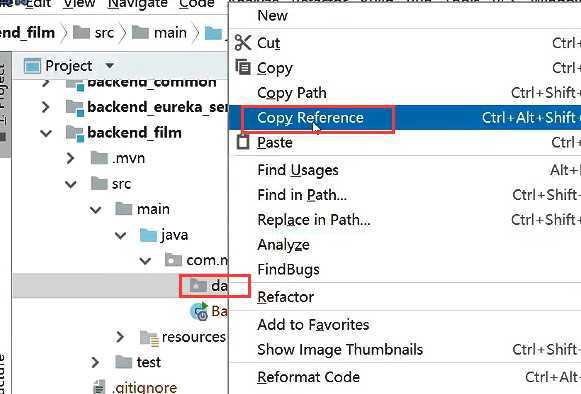
Task: Open the Navigate menu
Action: pyautogui.click(x=137, y=4)
